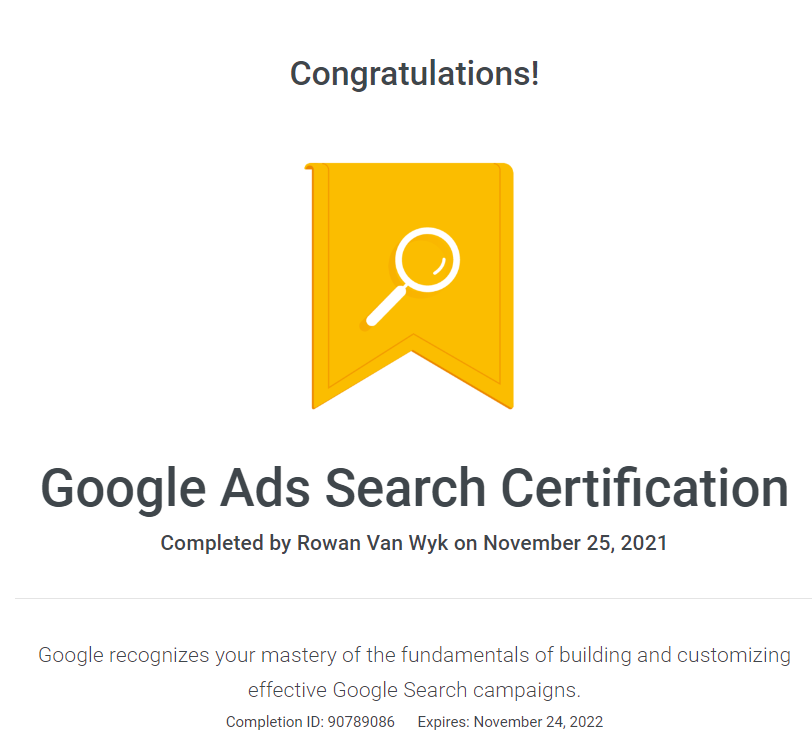This screenshot has width=812, height=749.
Task: Click the completion date November 25, 2021
Action: point(575,543)
